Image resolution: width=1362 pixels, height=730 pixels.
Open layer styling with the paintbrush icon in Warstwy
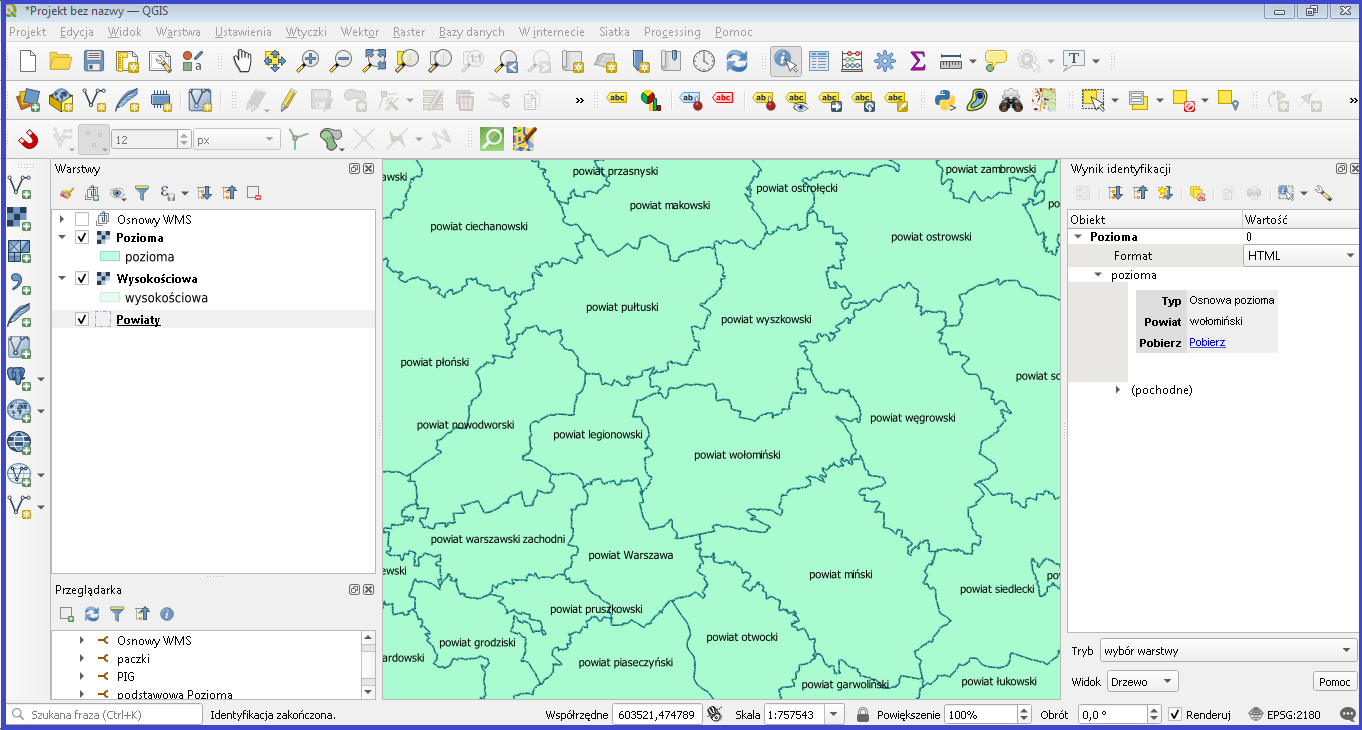click(67, 193)
